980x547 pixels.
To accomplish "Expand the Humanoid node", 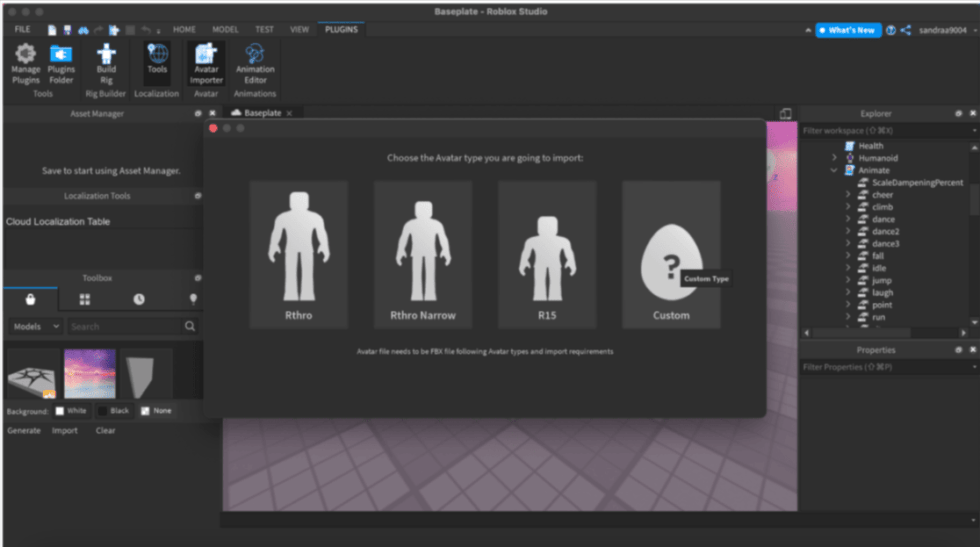I will [834, 158].
